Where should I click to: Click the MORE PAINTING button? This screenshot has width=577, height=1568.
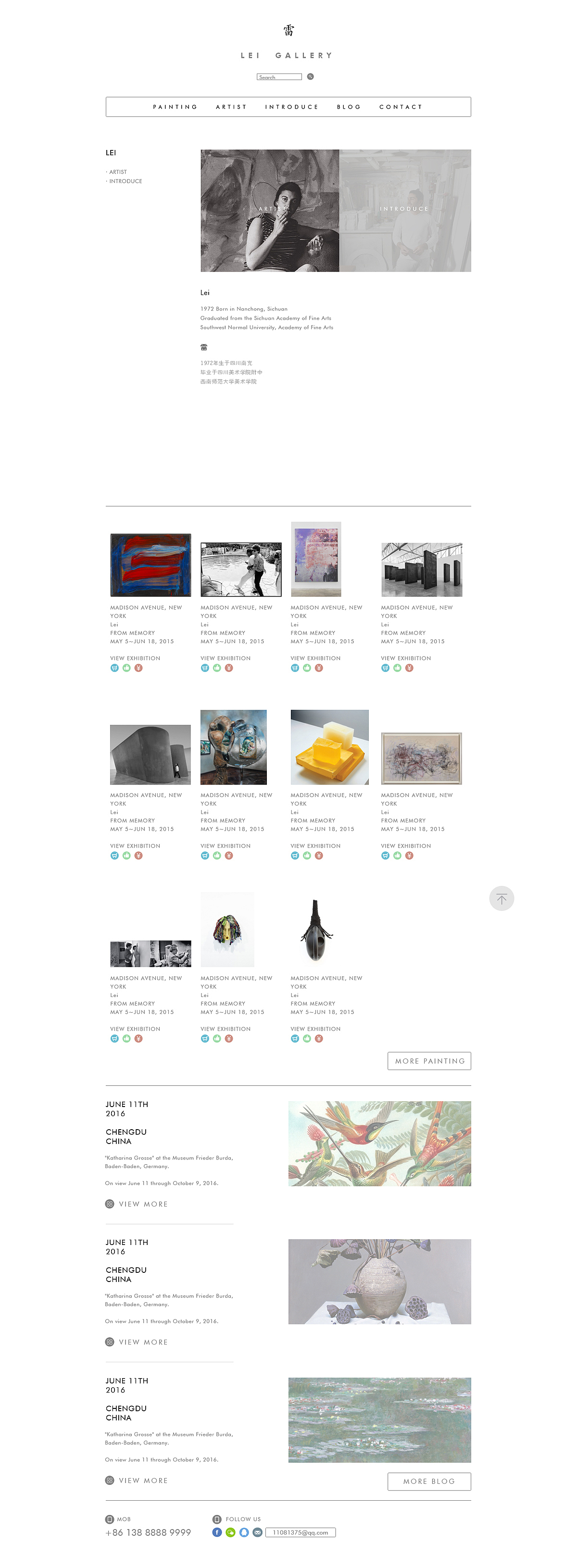tap(429, 1061)
